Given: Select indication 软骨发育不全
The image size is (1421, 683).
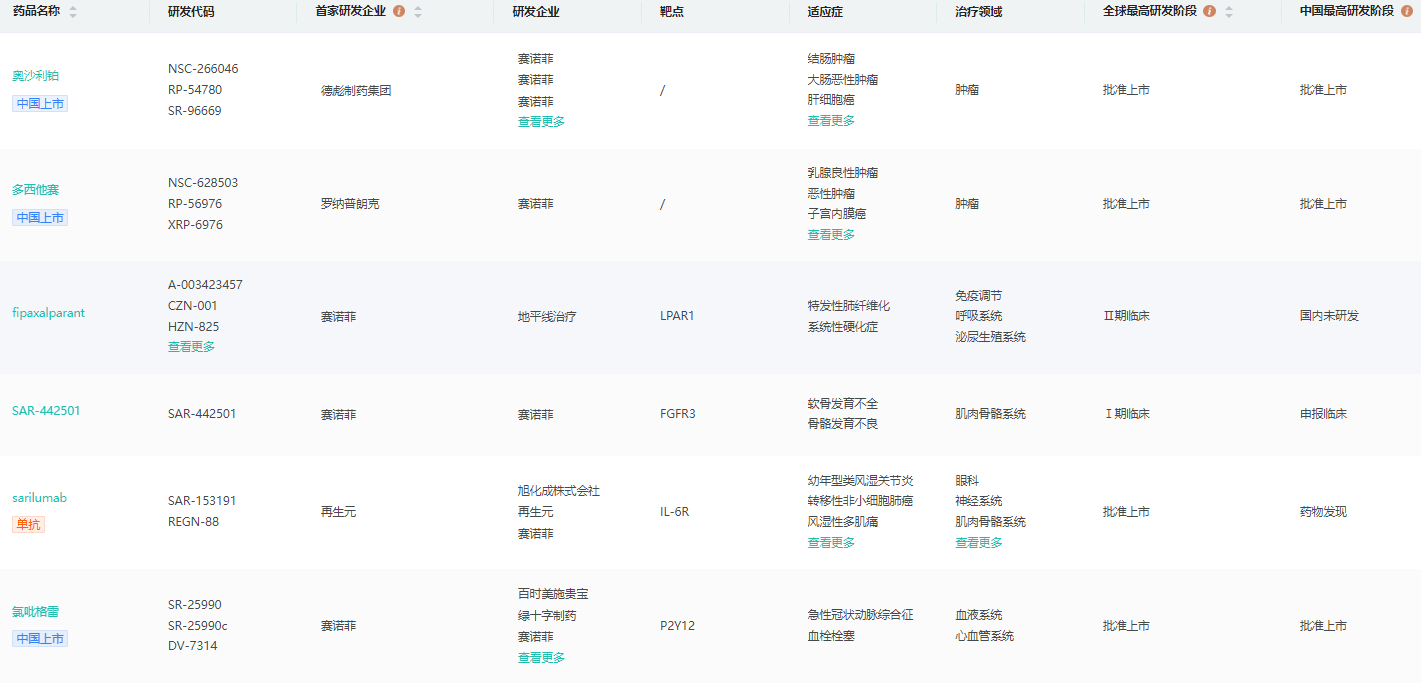Looking at the screenshot, I should 843,404.
